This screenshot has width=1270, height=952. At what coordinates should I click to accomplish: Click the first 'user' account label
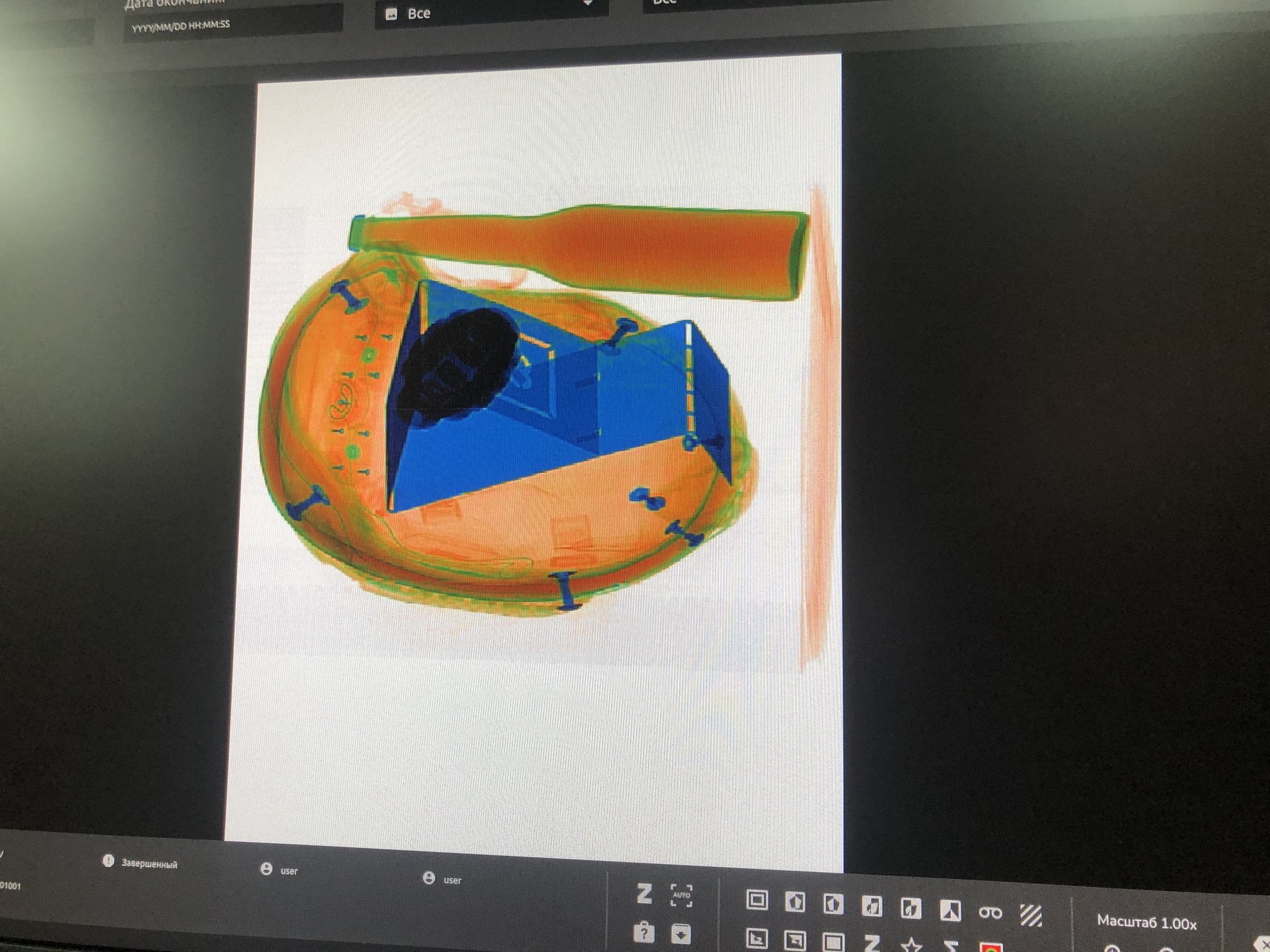tap(288, 871)
